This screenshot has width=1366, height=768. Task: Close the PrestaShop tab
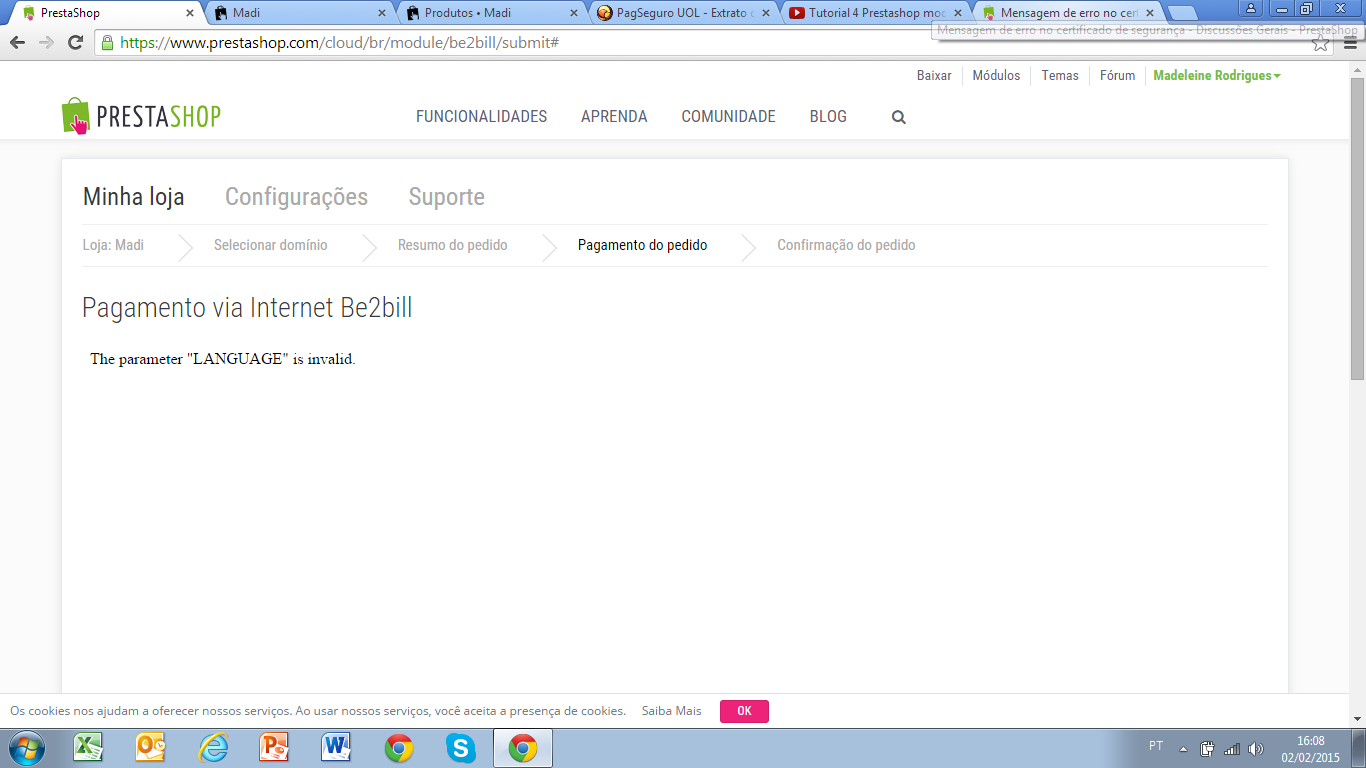[x=190, y=13]
